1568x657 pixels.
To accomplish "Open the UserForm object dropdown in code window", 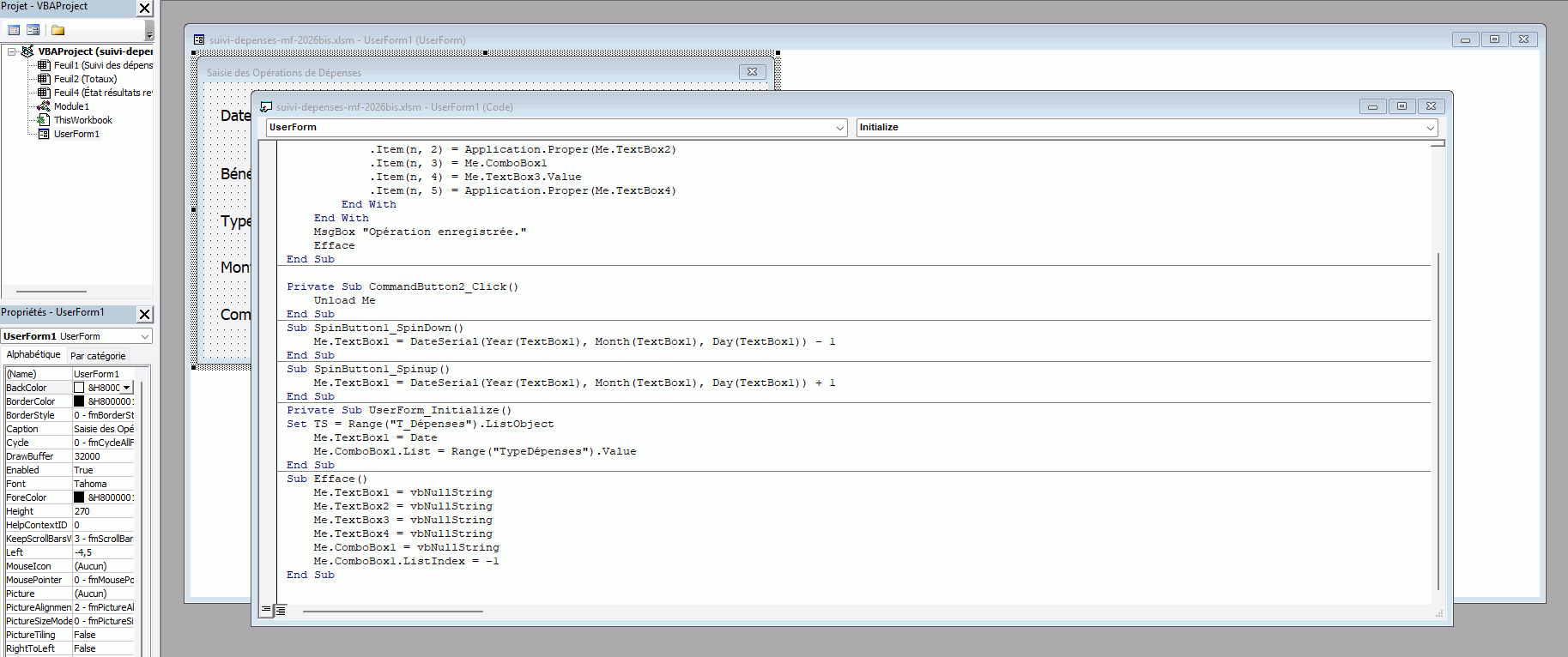I will point(840,128).
